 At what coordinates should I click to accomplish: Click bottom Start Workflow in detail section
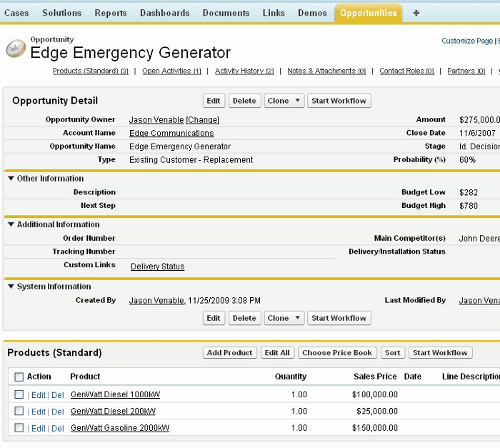coord(339,318)
